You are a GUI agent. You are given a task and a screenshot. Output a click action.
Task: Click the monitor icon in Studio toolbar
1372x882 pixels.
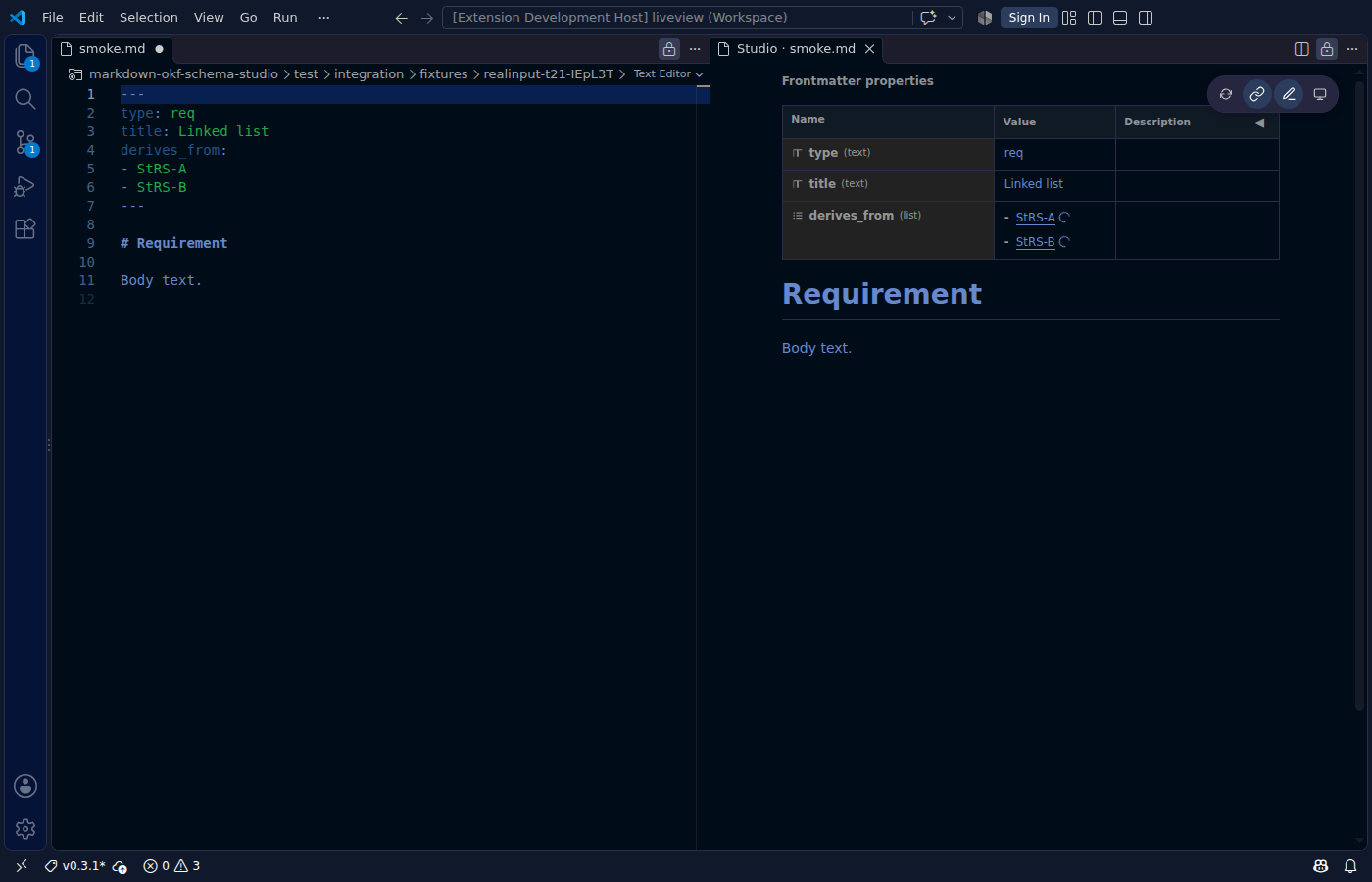click(1320, 94)
